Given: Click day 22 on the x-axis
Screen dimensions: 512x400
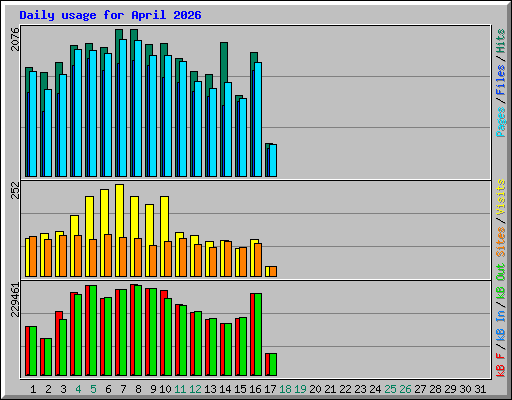Looking at the screenshot, I should [345, 389].
